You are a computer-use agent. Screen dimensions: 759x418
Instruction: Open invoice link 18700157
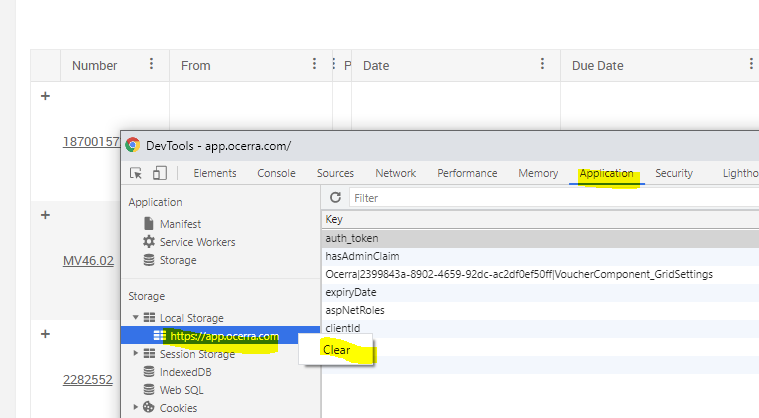coord(91,142)
